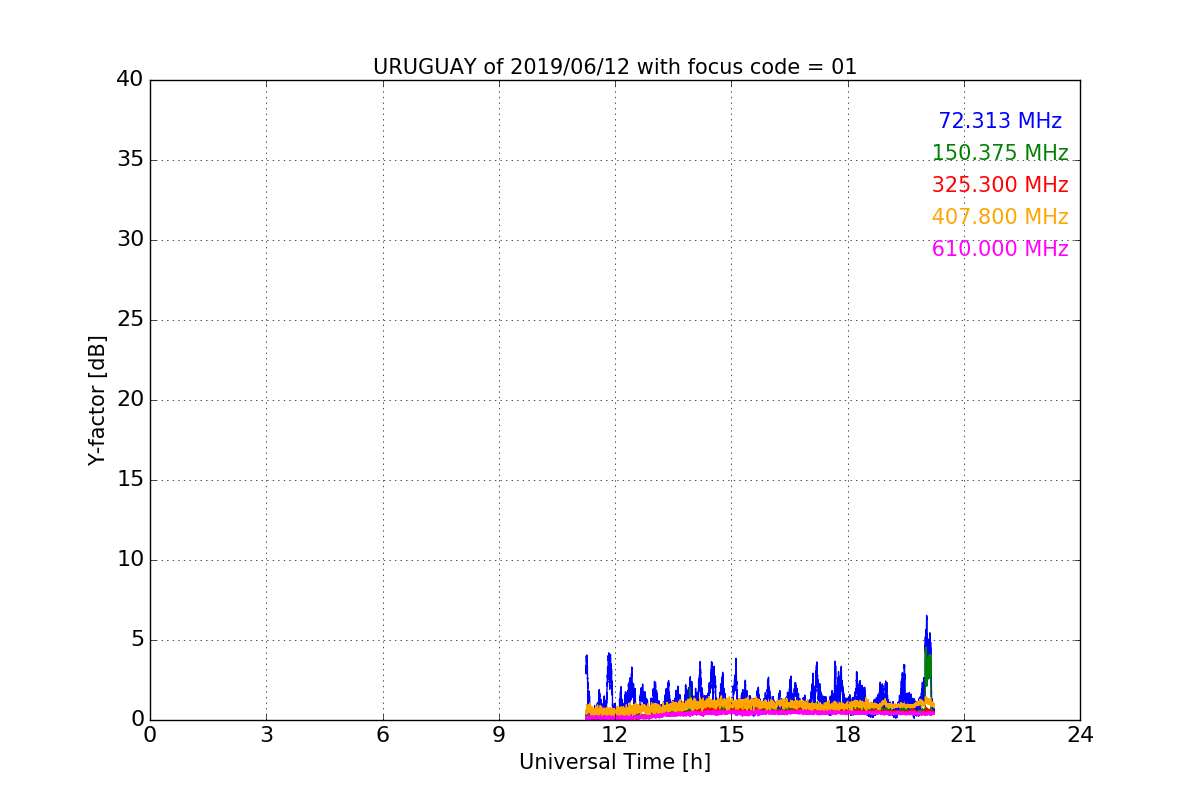The width and height of the screenshot is (1200, 800).
Task: Click the 5 tick on the Y axis
Action: [x=136, y=640]
